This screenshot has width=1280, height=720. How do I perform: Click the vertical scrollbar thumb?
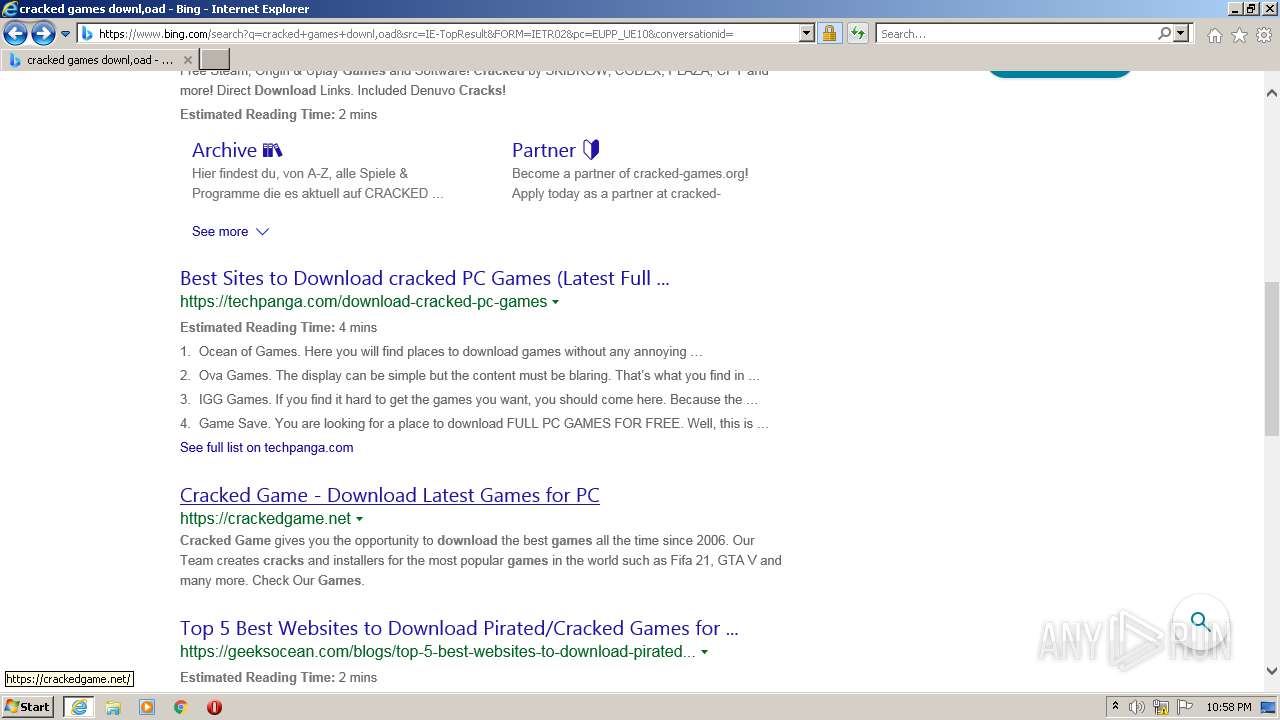pos(1272,358)
